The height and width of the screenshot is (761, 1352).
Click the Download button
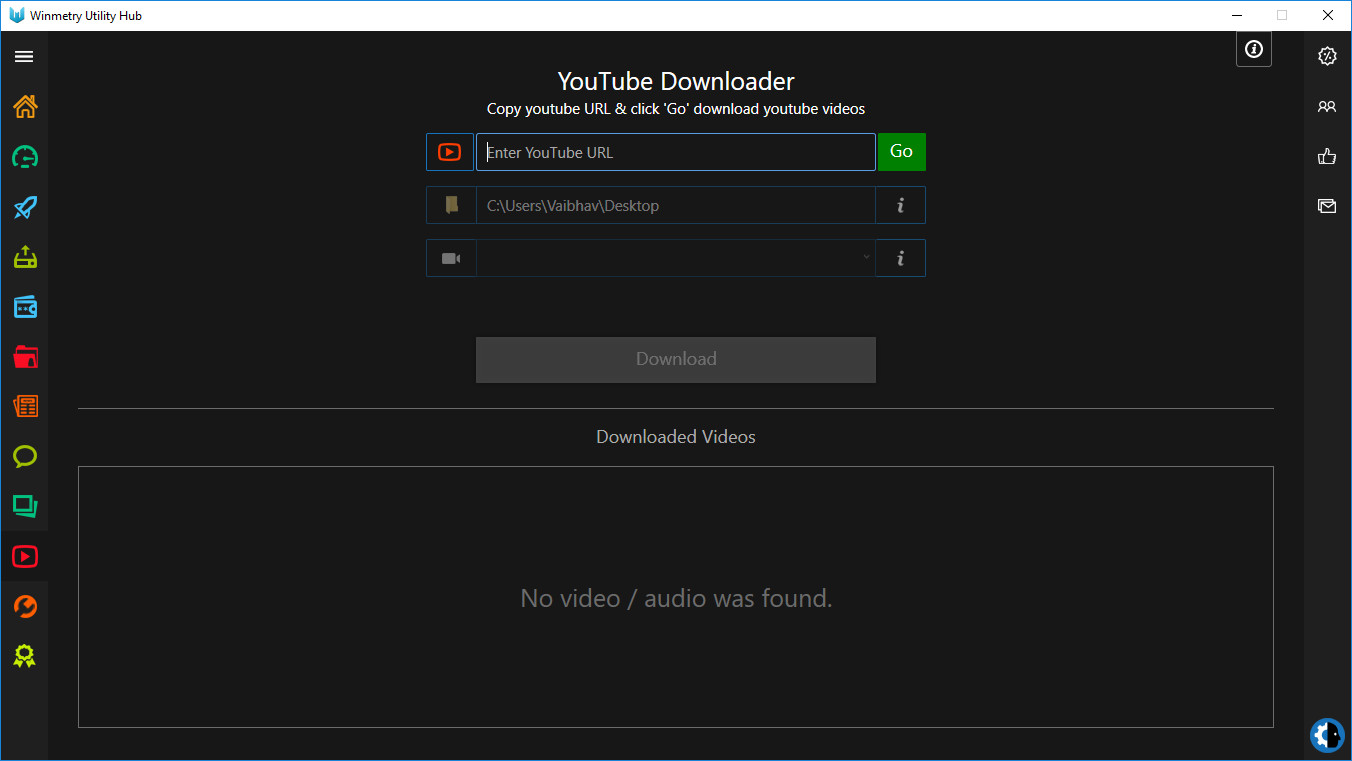(x=676, y=359)
